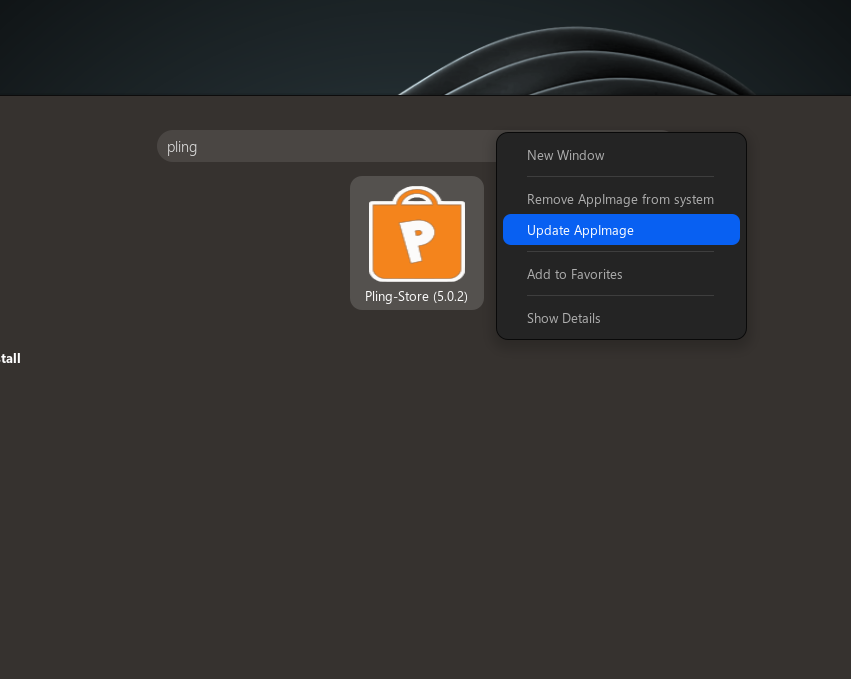Viewport: 851px width, 679px height.
Task: Add Pling-Store to Favorites
Action: pos(574,274)
